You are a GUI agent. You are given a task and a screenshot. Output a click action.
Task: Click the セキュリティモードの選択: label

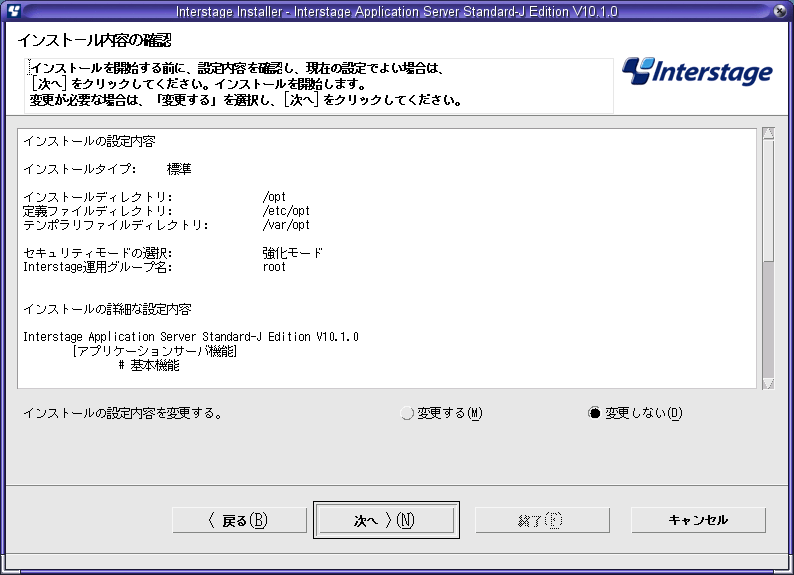pyautogui.click(x=98, y=253)
